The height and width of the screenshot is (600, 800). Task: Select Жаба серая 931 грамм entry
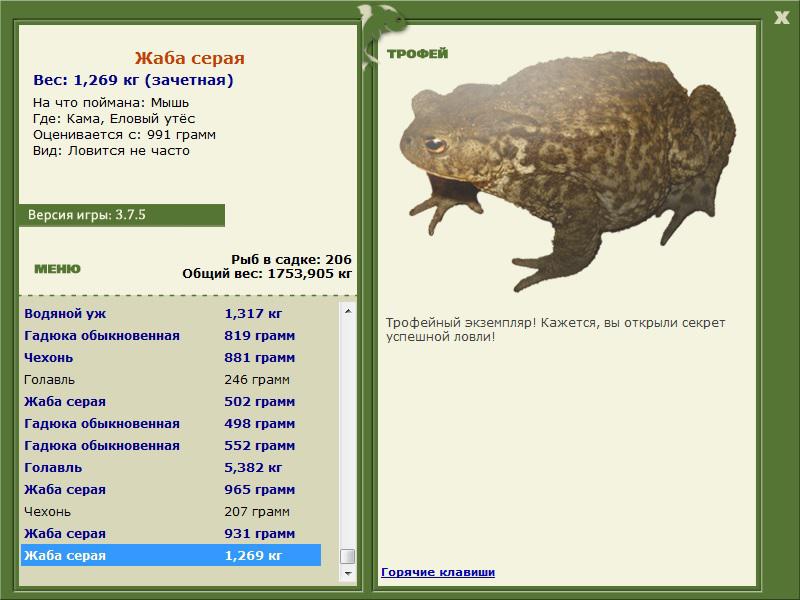click(171, 533)
